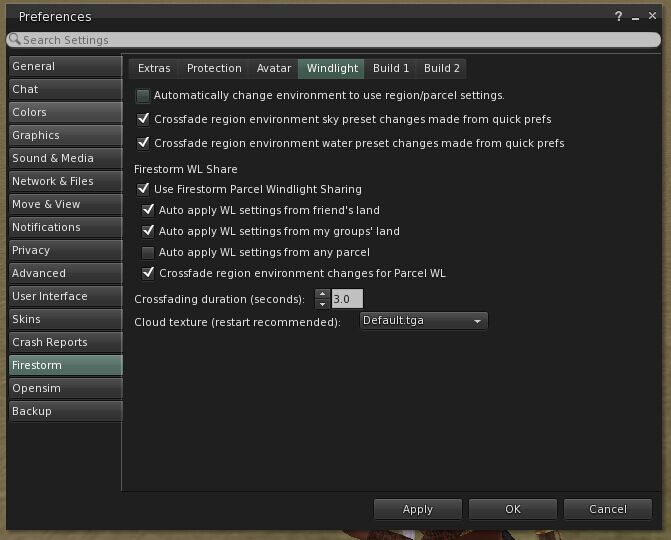Open Backup preferences section

[x=65, y=411]
